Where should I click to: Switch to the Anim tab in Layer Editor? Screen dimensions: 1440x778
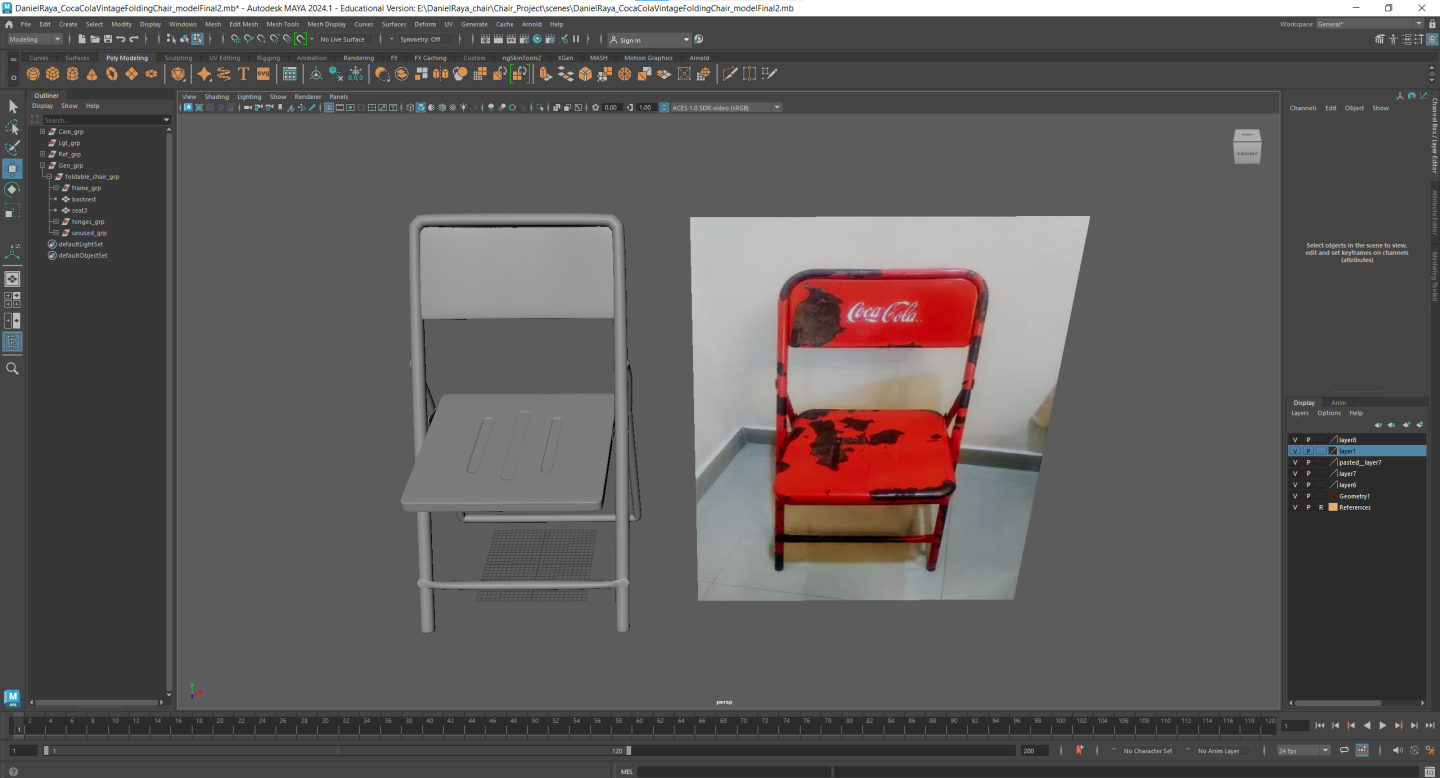(x=1338, y=403)
